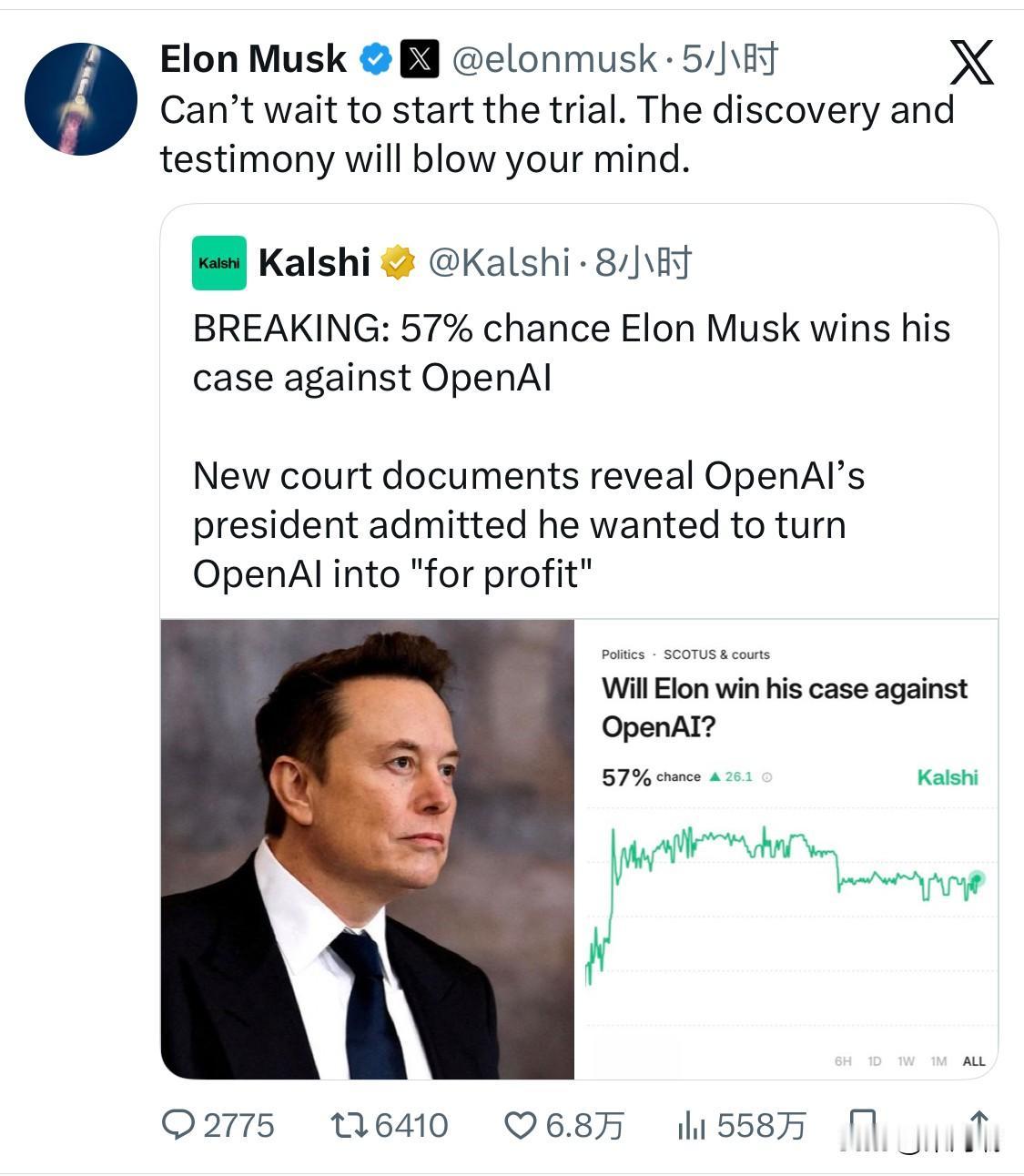
Task: Like the tweet with the heart icon
Action: [519, 1125]
